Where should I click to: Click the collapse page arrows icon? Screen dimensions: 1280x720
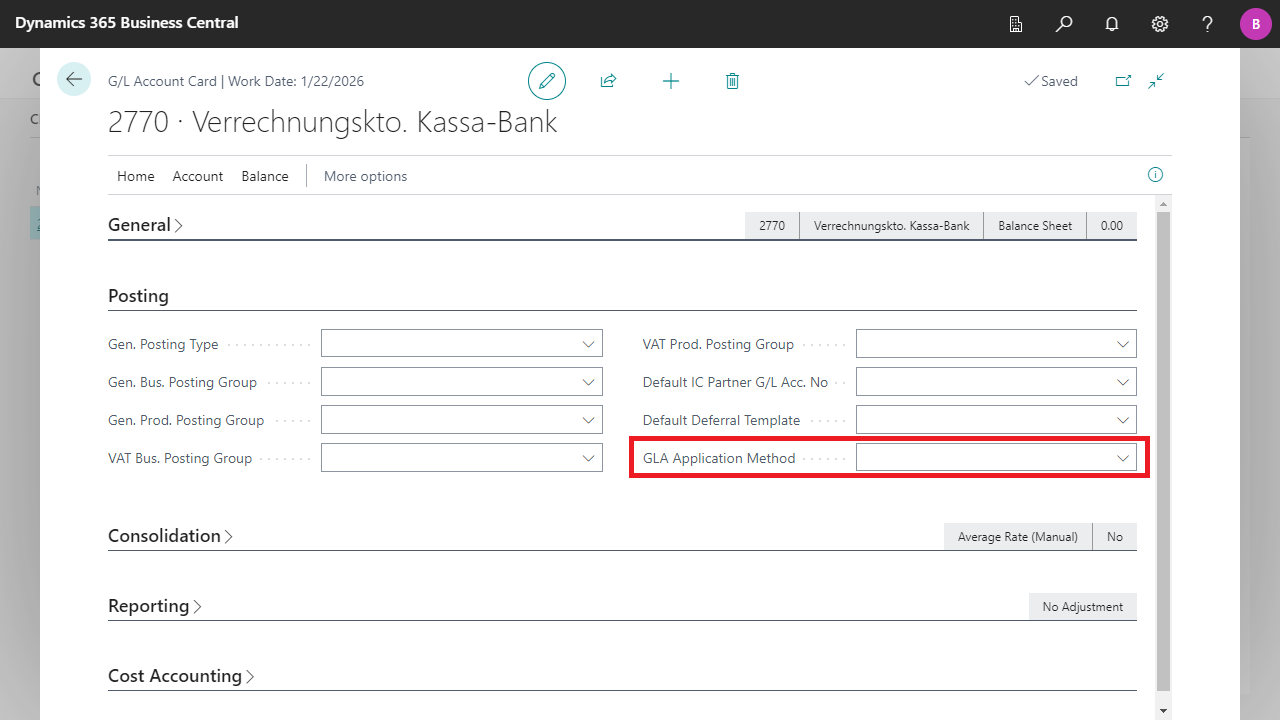coord(1156,81)
